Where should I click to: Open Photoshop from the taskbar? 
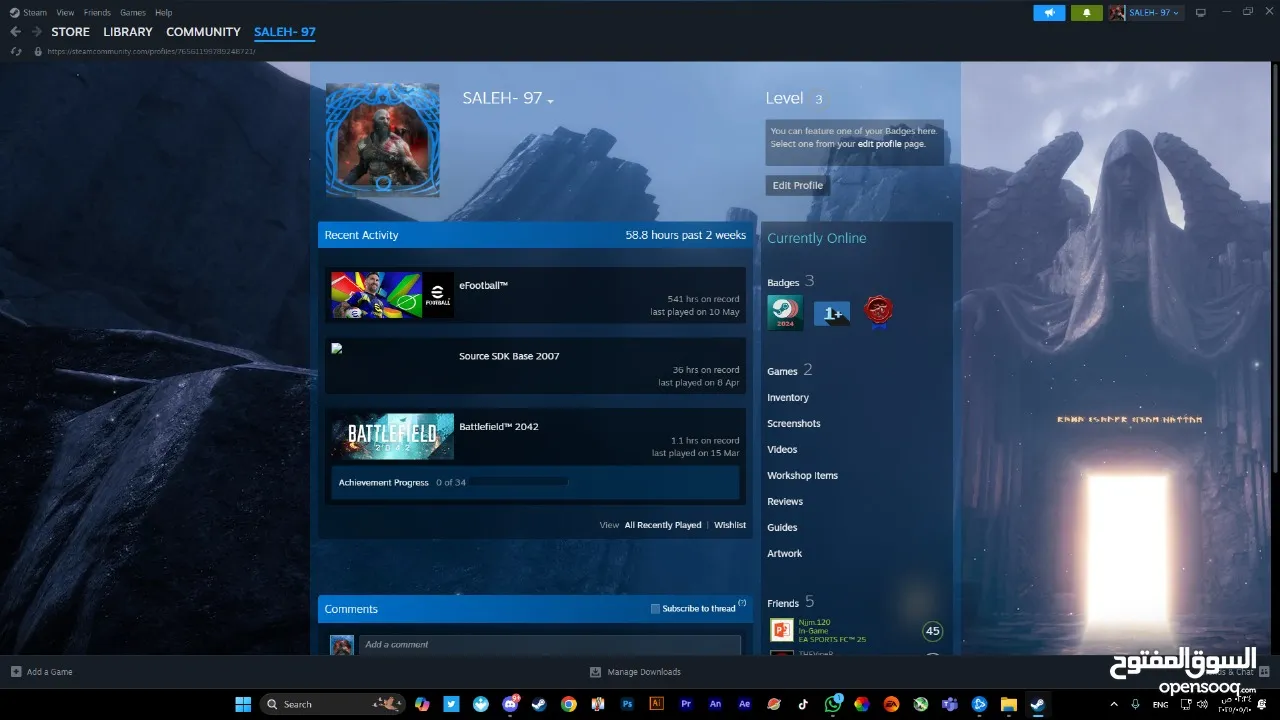pos(628,704)
